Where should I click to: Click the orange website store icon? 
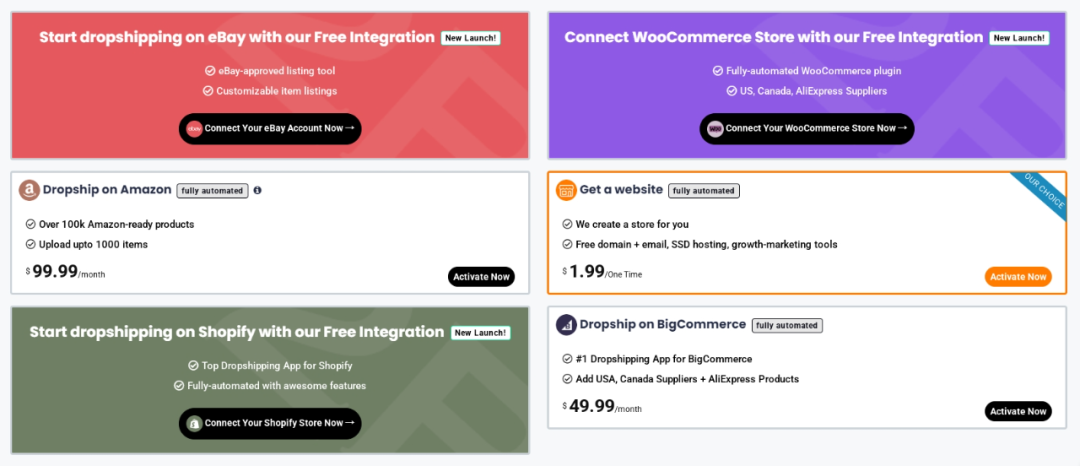[x=566, y=190]
